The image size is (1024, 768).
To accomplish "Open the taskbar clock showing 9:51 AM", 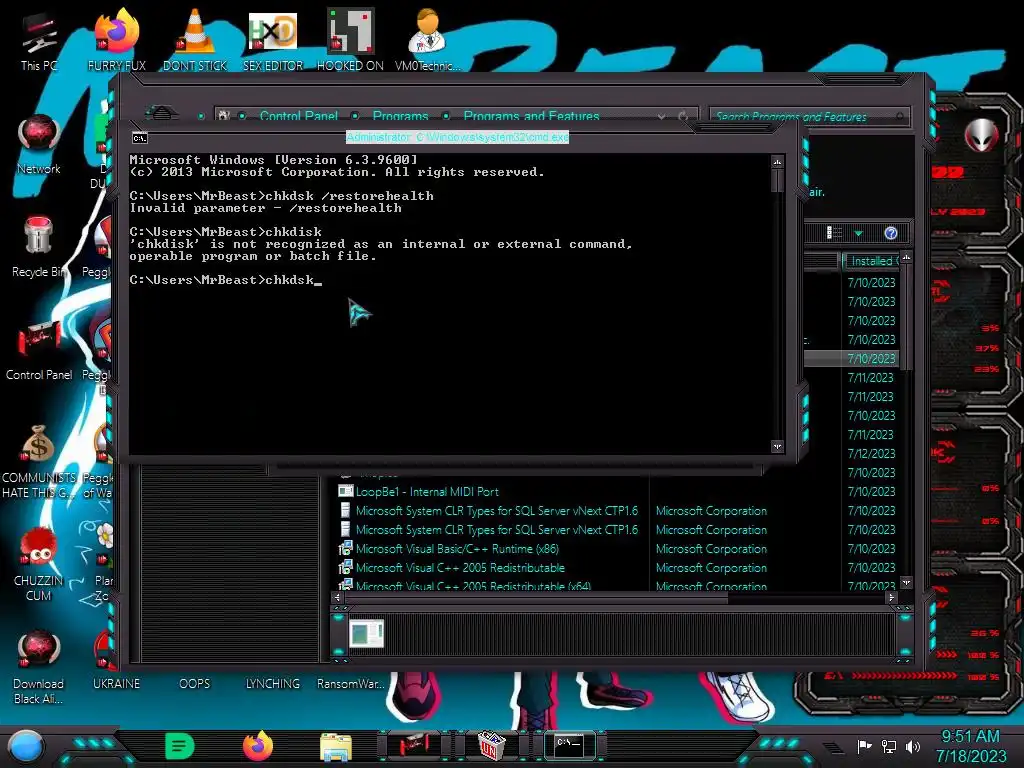I will pos(970,746).
